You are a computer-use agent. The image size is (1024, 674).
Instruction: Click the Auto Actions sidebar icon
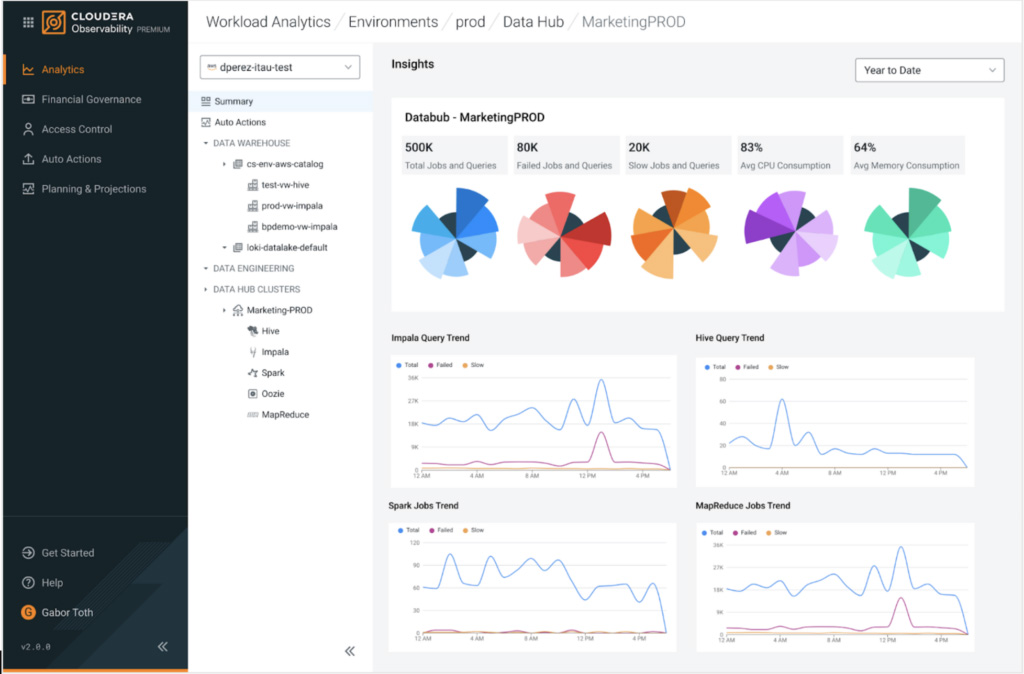click(29, 159)
